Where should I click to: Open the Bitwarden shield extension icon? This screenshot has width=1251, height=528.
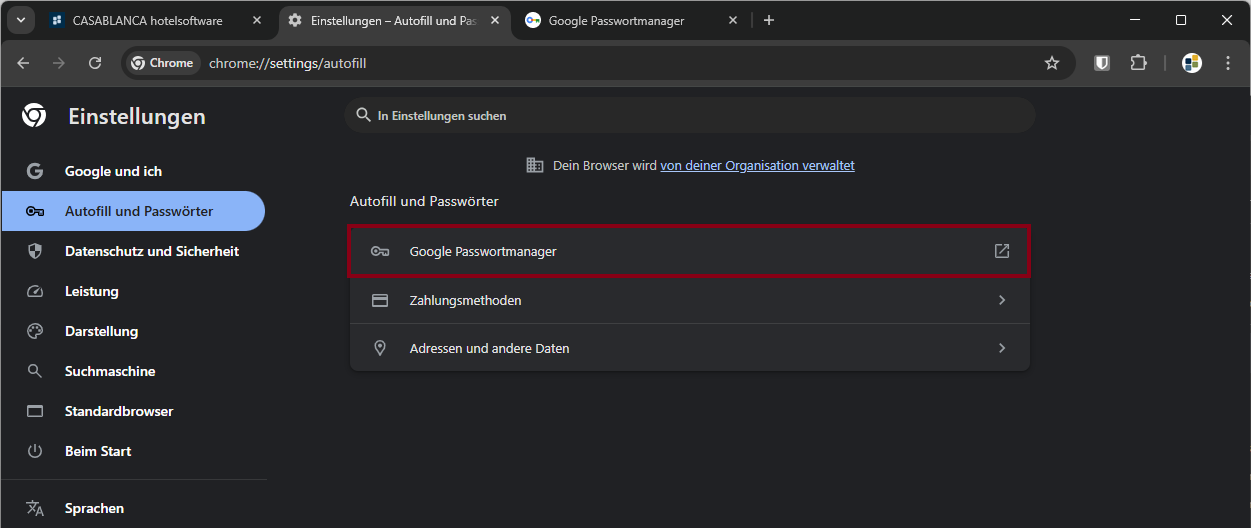[1102, 63]
